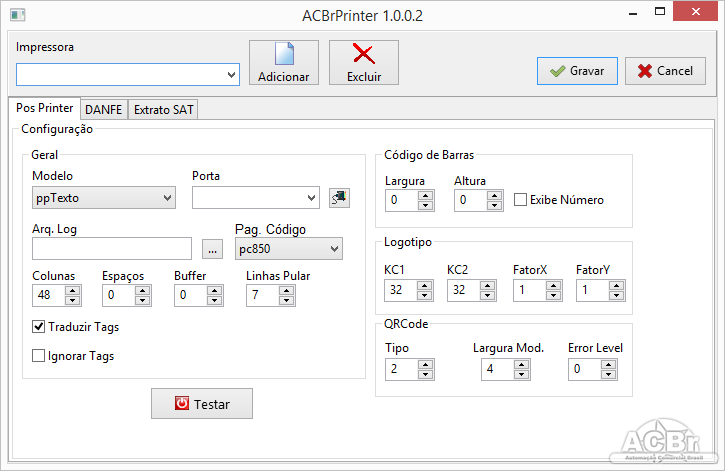Increase the QRCode Tipo value
725x471 pixels.
425,364
